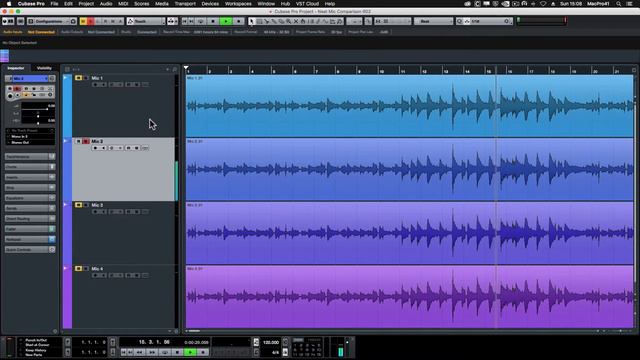Viewport: 640px width, 360px height.
Task: Click the Add Track plus icon
Action: [167, 69]
